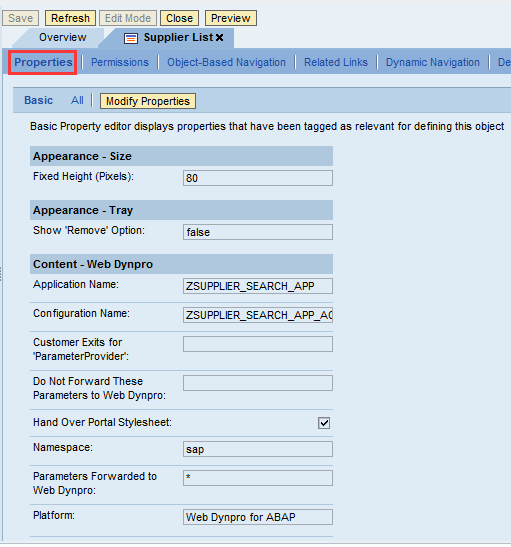
Task: Close the Supplier List tab with X
Action: [x=219, y=37]
